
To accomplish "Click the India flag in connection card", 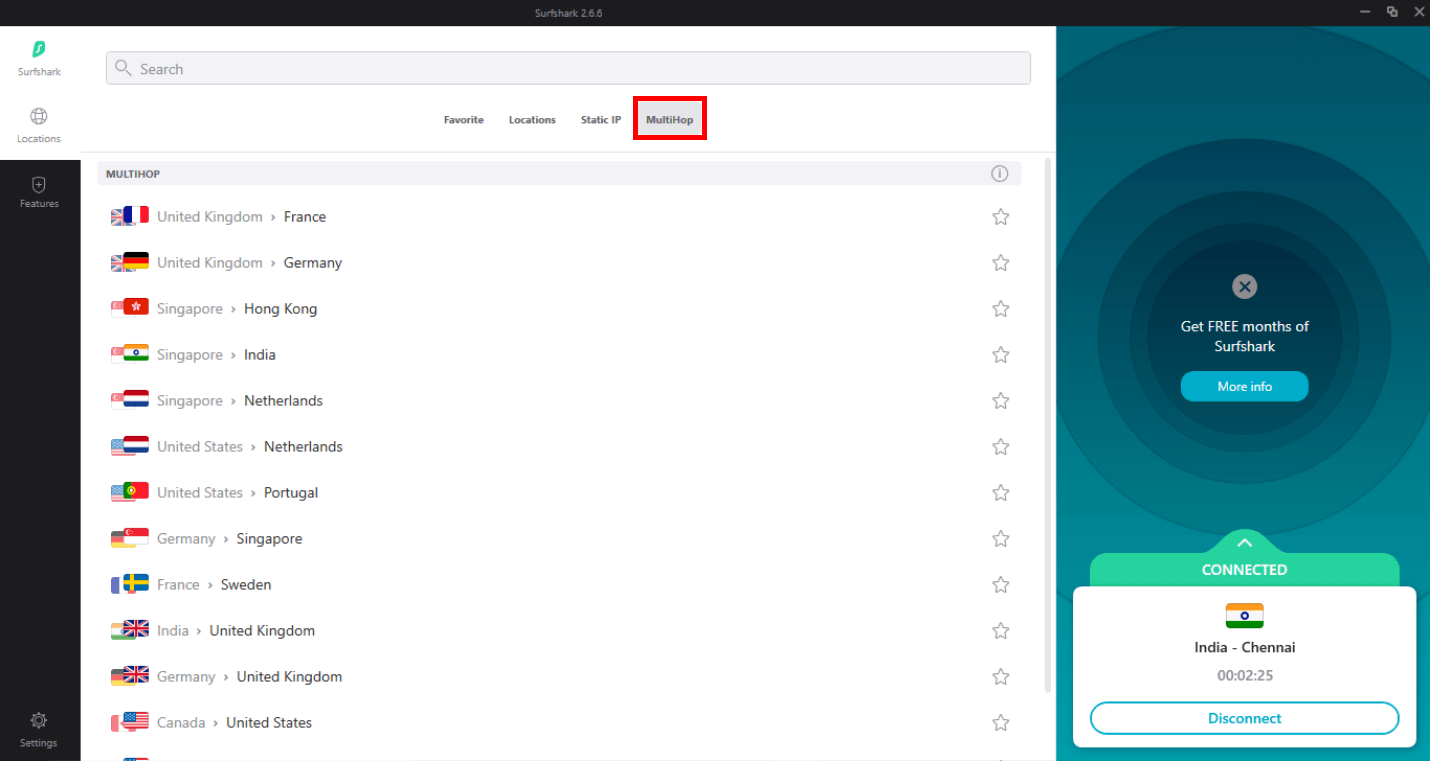I will [1244, 615].
